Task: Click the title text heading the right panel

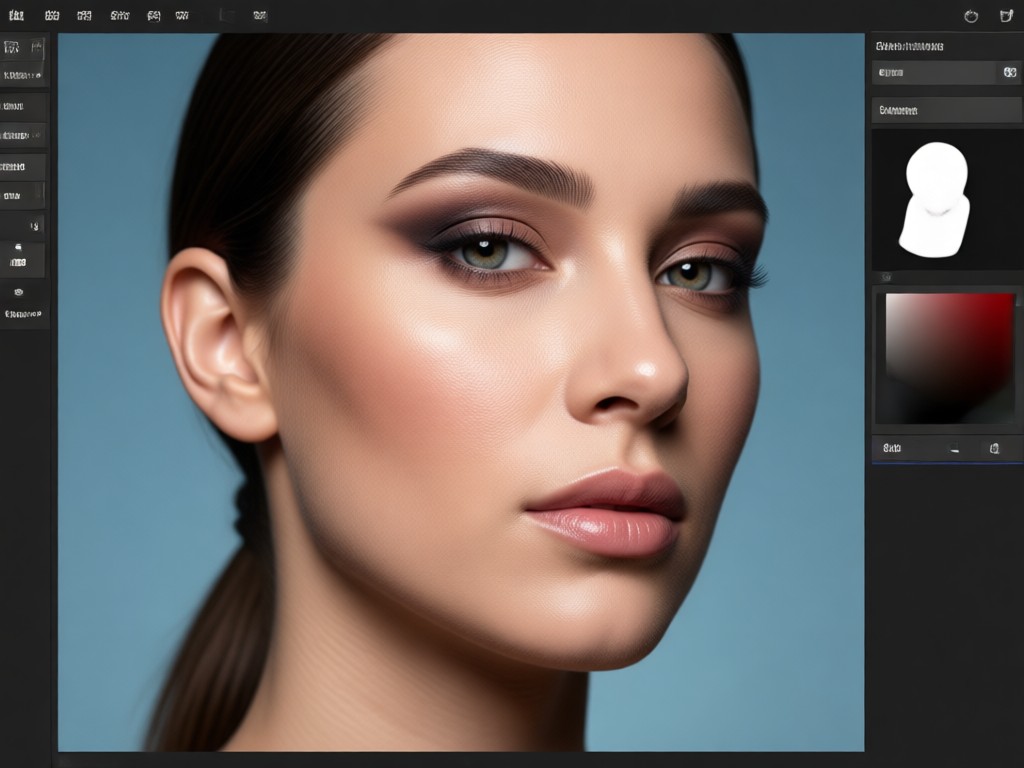Action: [x=909, y=46]
